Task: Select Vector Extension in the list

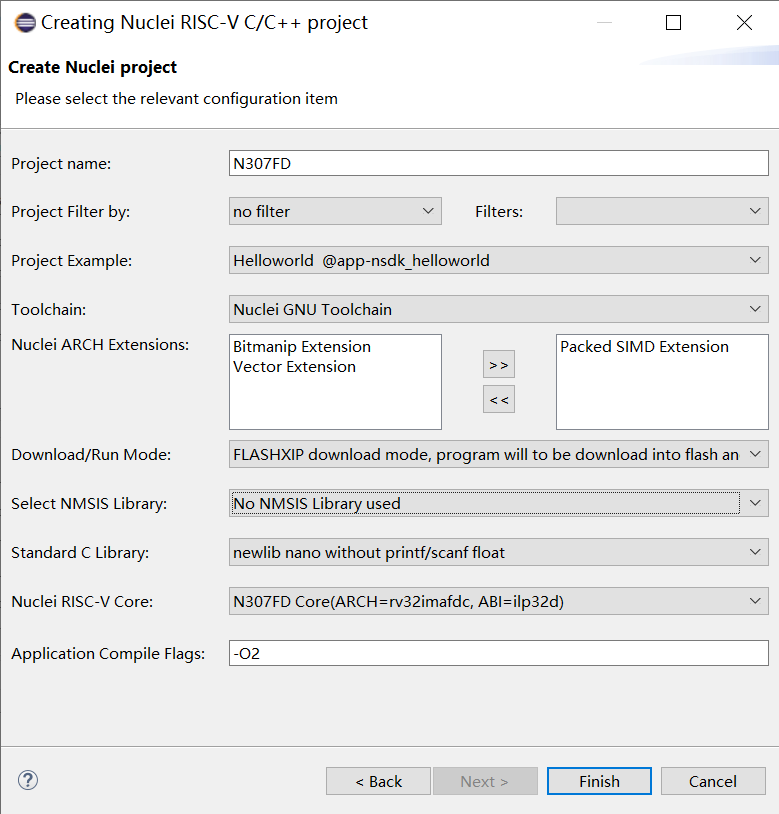Action: (294, 367)
